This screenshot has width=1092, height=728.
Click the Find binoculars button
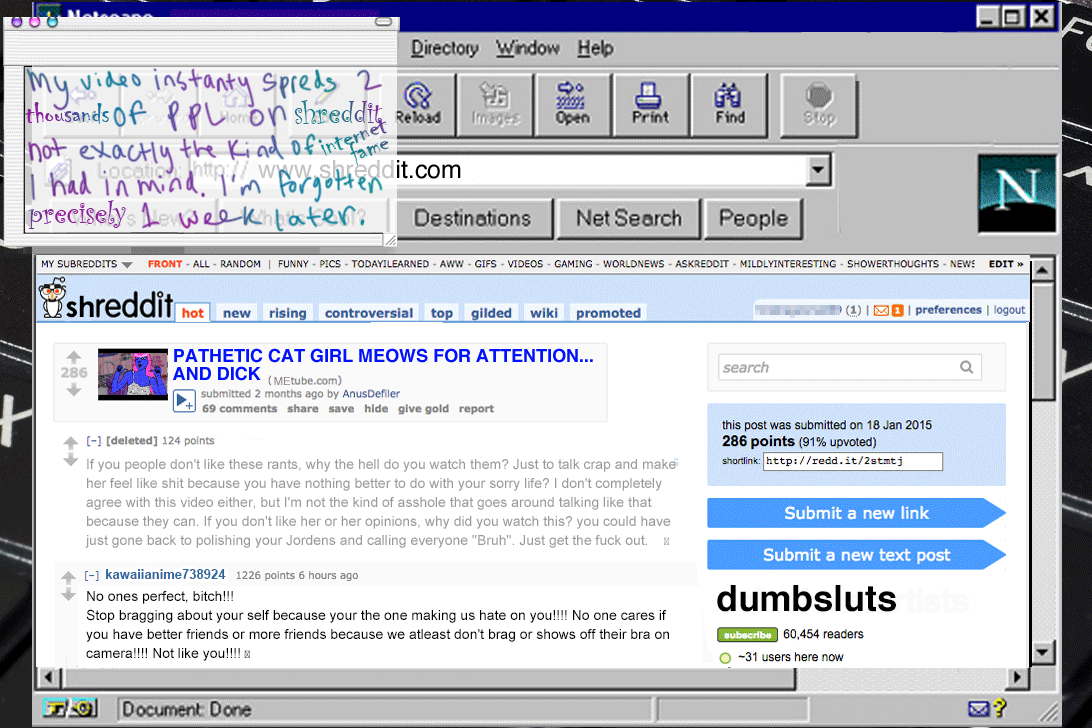pos(729,105)
